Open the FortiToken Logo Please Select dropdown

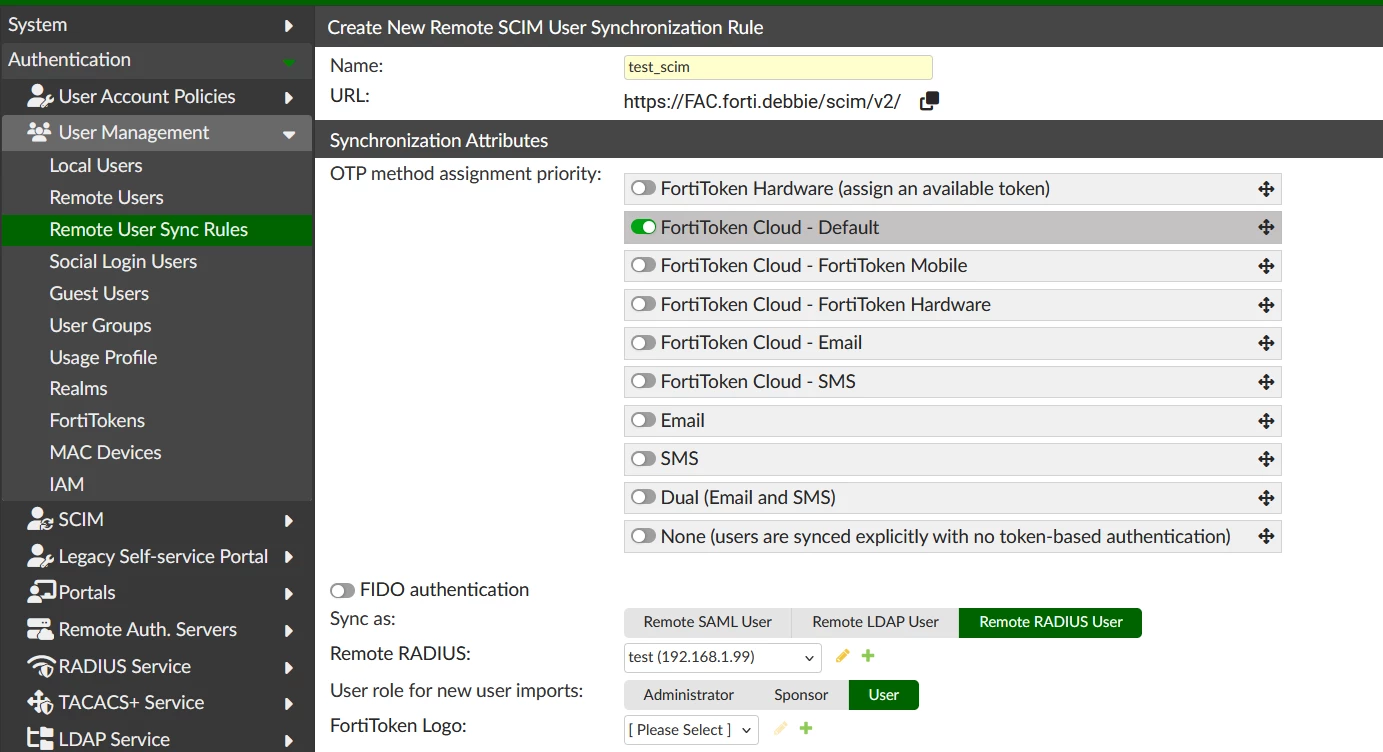coord(691,730)
